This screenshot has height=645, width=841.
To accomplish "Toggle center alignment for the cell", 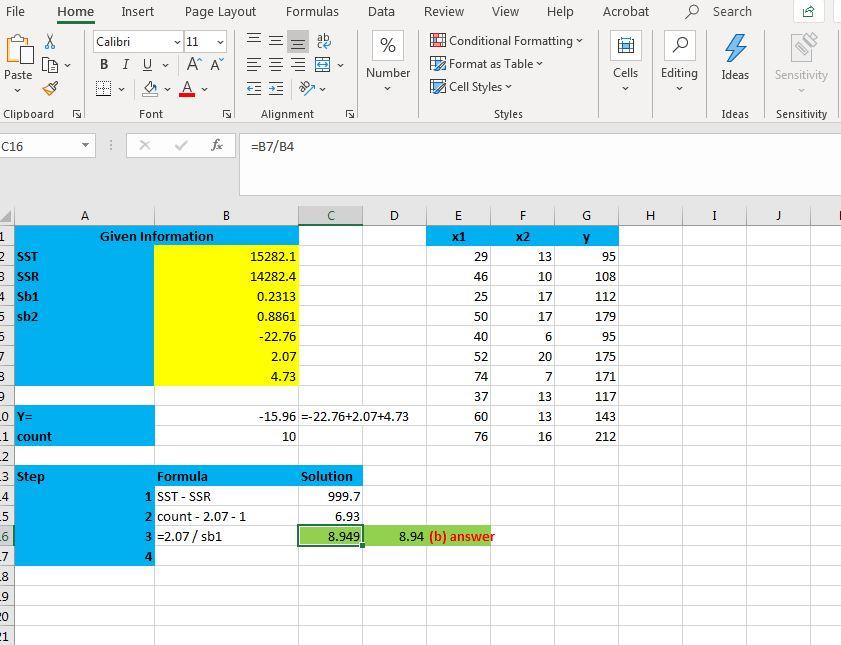I will coord(274,64).
